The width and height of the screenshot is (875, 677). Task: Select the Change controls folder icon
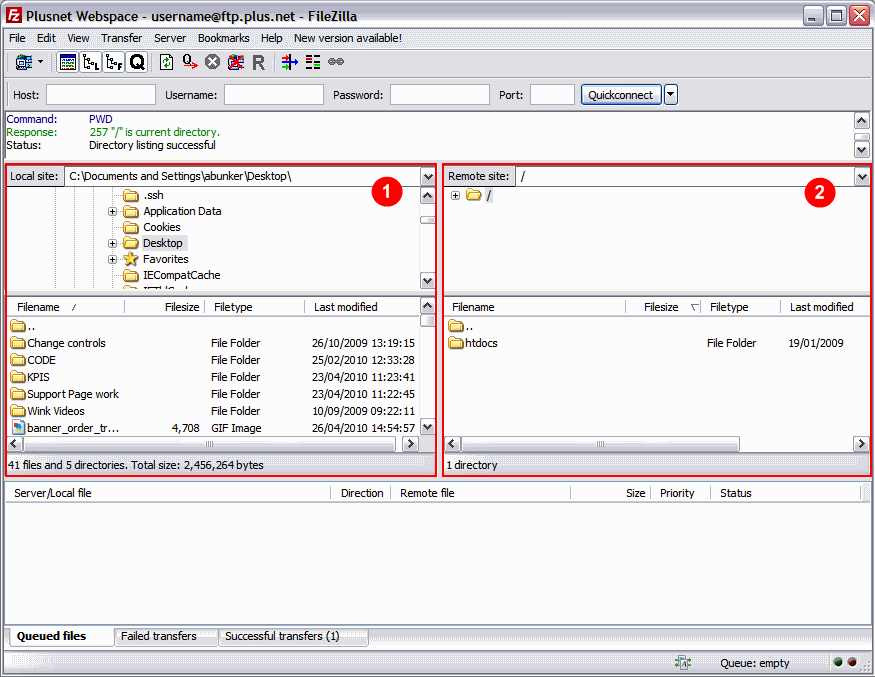point(18,343)
